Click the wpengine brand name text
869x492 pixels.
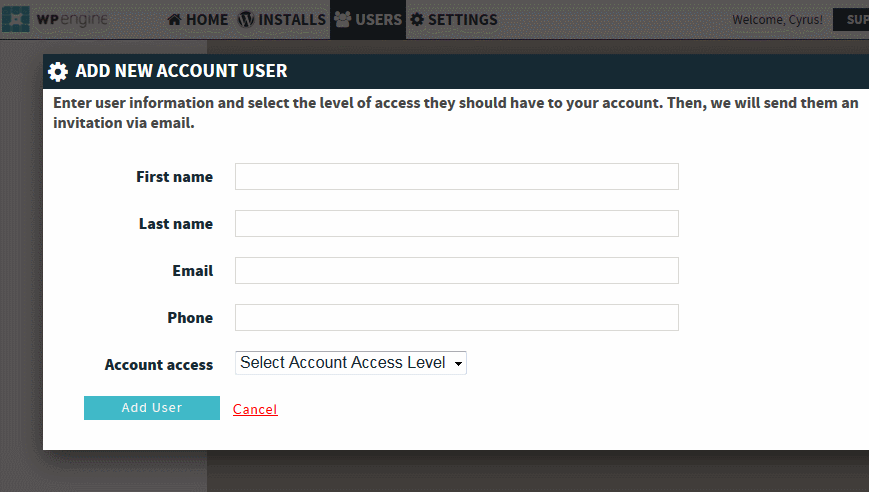coord(72,19)
